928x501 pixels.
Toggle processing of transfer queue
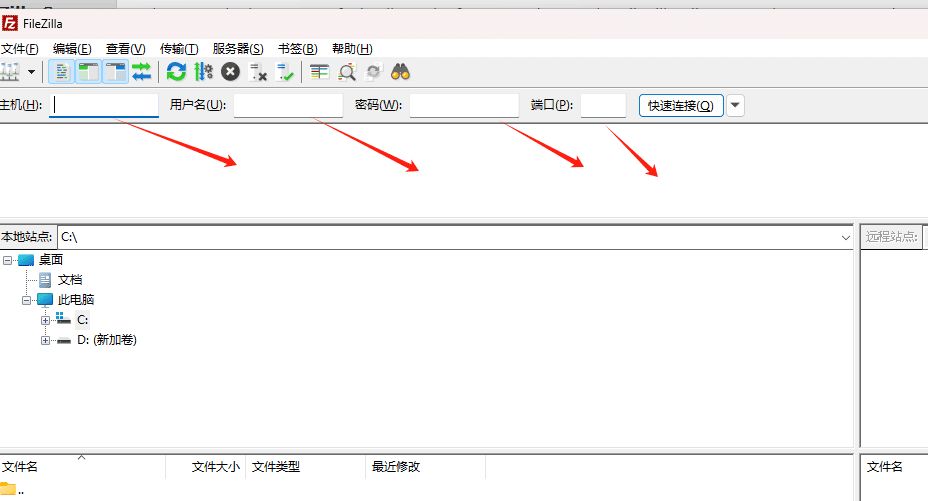203,72
